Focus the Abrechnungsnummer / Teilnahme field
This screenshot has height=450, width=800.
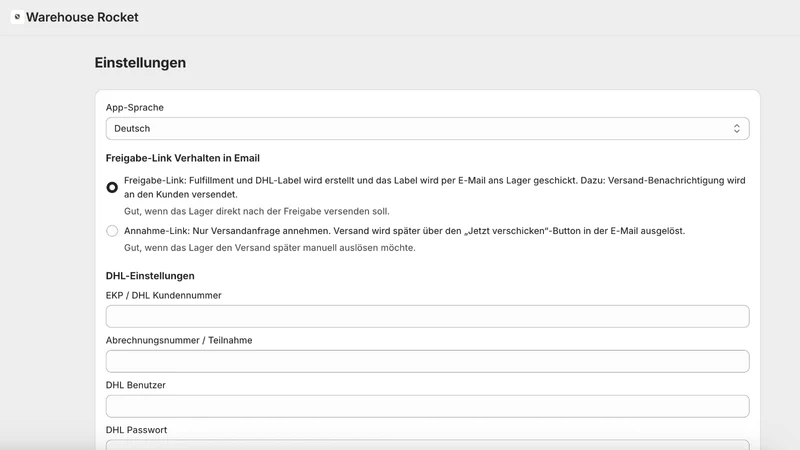point(428,361)
